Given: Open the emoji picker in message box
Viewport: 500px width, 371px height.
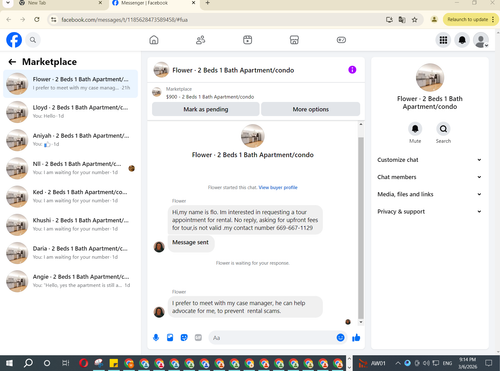Looking at the screenshot, I should 340,338.
